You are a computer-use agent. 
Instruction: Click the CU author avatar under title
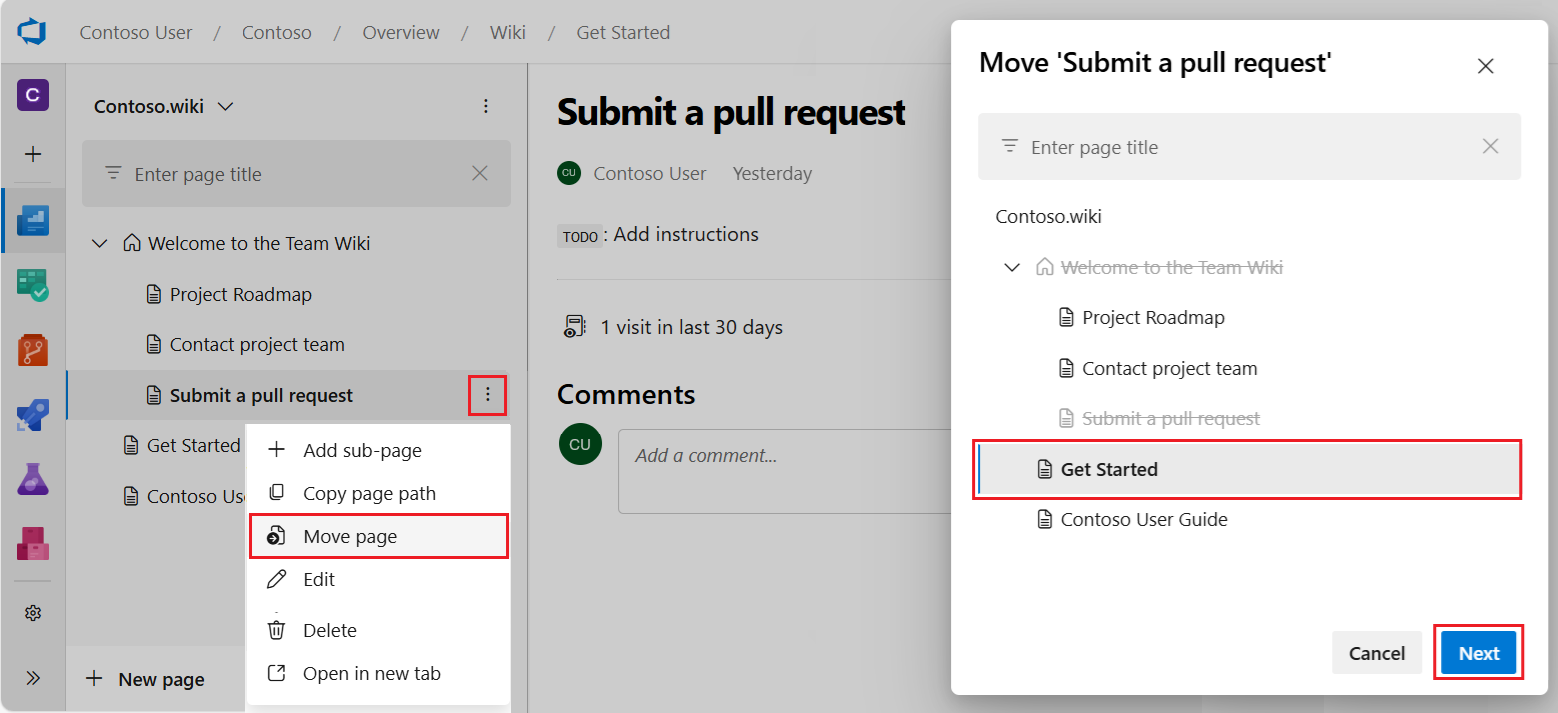[x=569, y=173]
